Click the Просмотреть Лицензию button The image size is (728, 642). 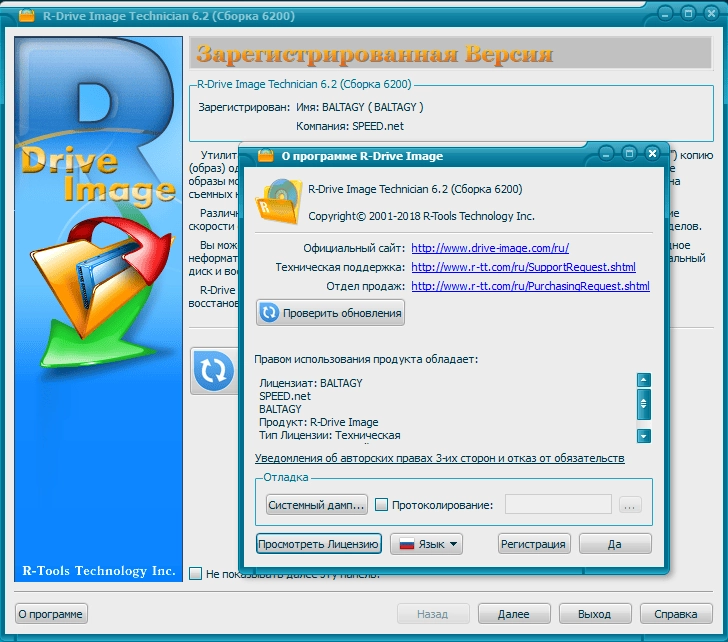click(318, 544)
